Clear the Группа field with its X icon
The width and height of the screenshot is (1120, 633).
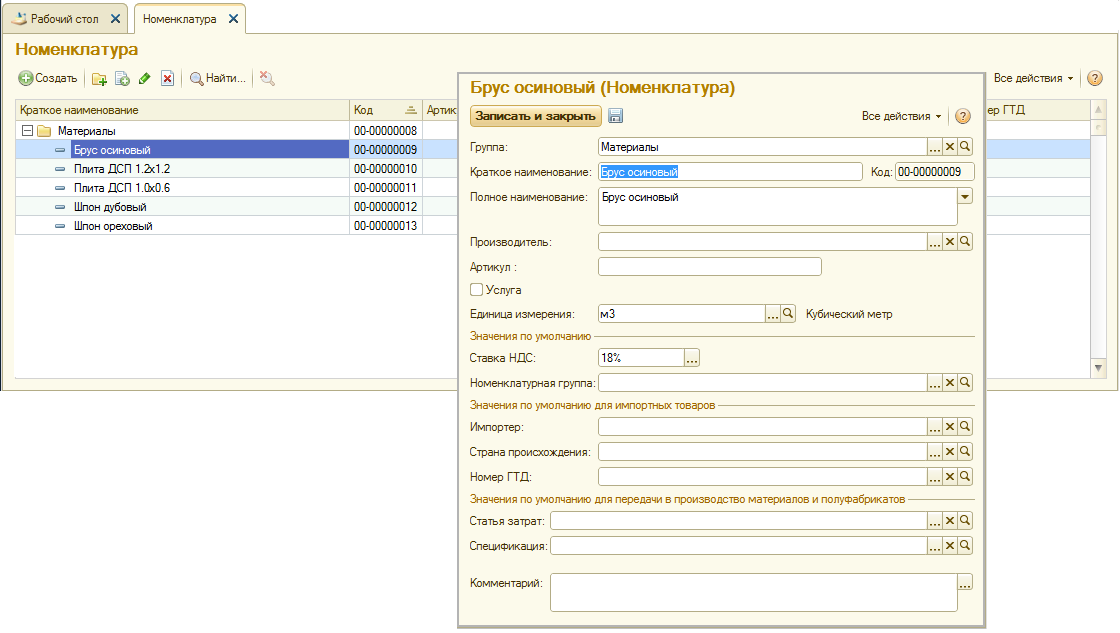tap(950, 147)
